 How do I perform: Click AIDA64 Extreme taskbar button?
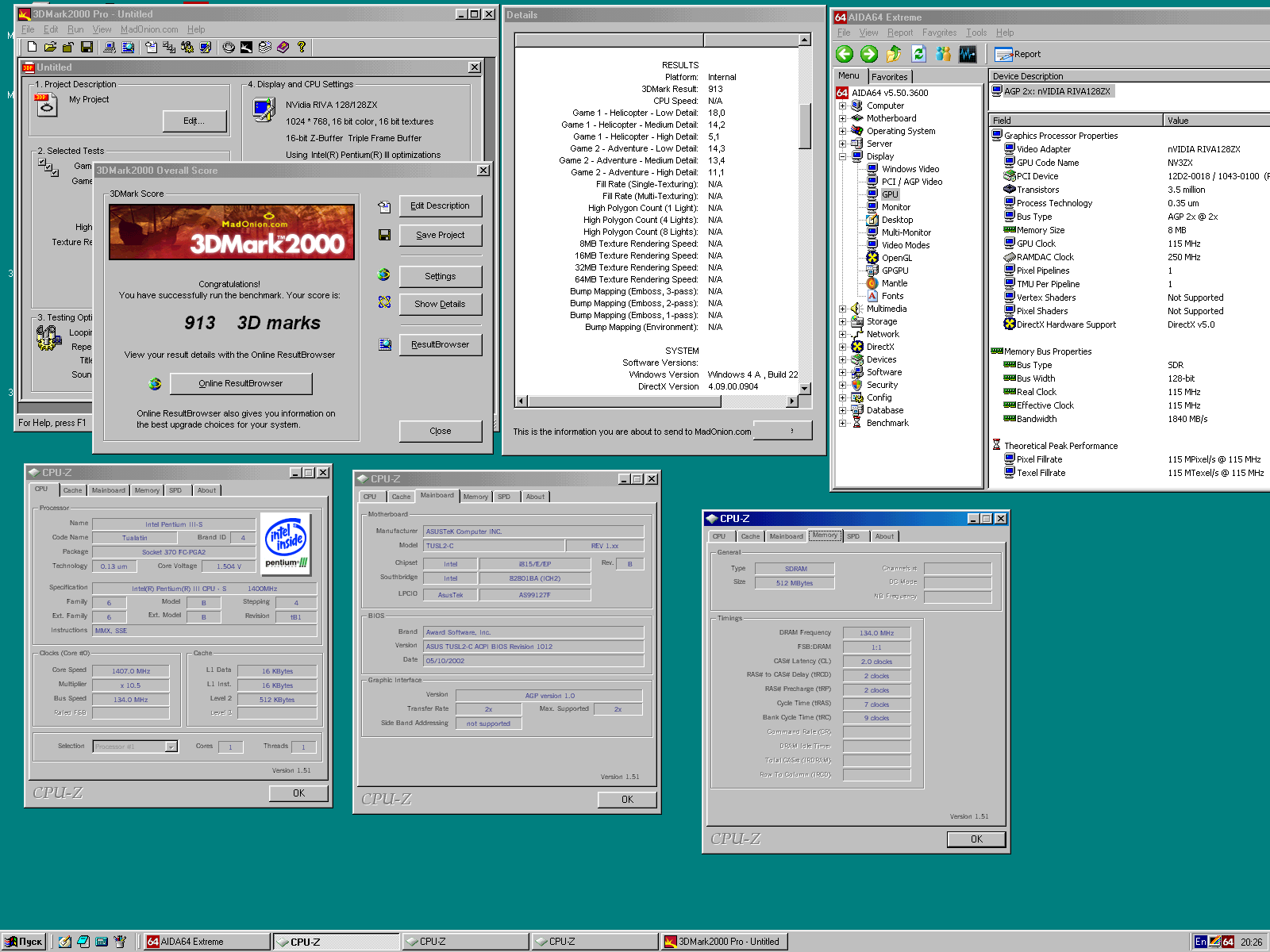208,942
